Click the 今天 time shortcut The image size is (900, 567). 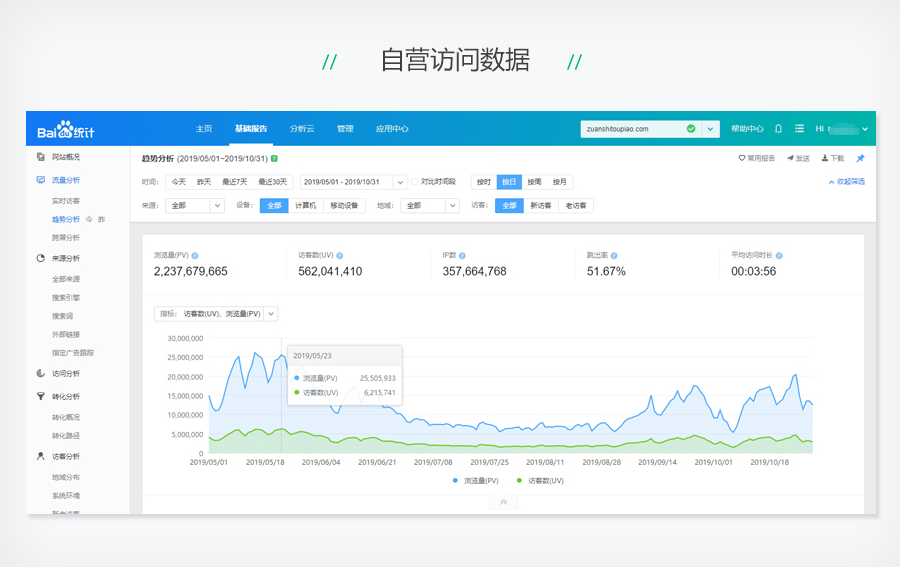(x=179, y=182)
